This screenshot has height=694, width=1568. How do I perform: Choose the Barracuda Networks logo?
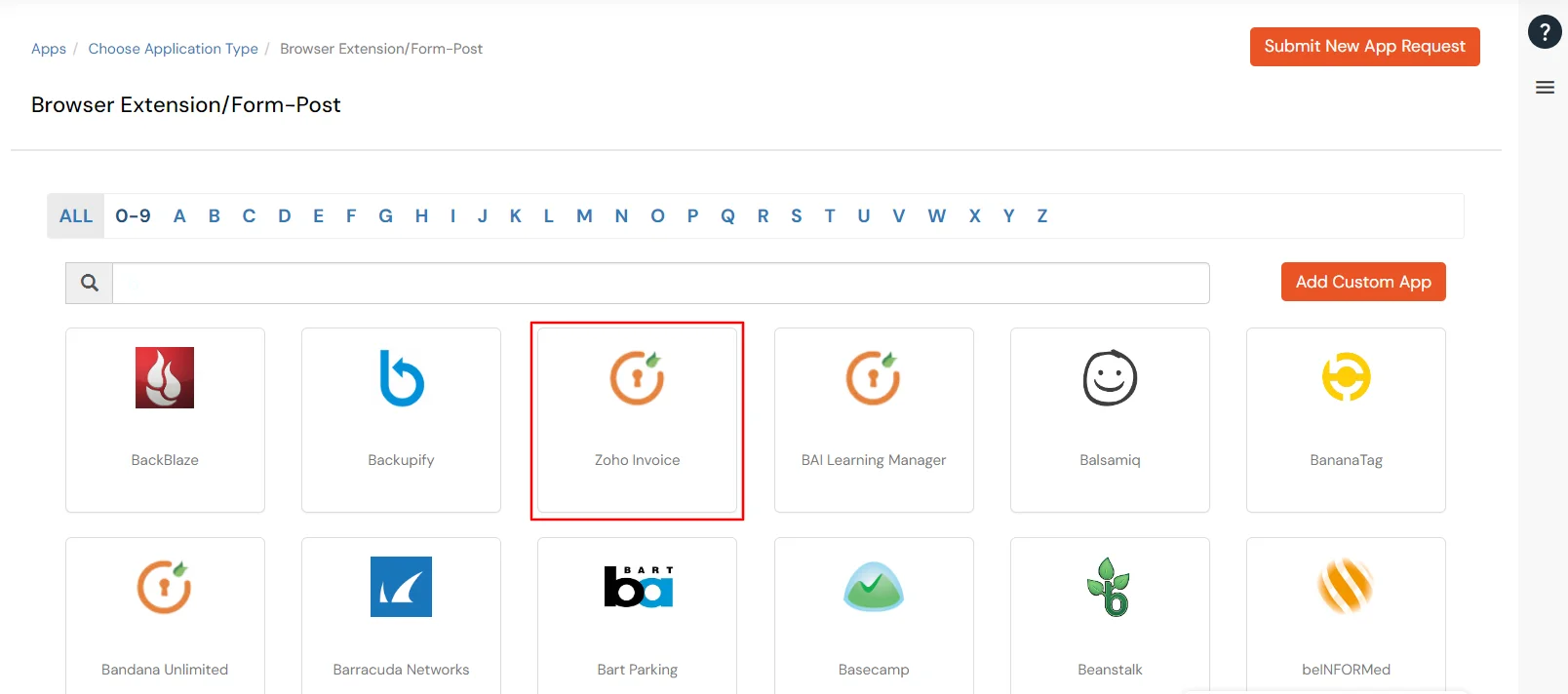pos(401,587)
